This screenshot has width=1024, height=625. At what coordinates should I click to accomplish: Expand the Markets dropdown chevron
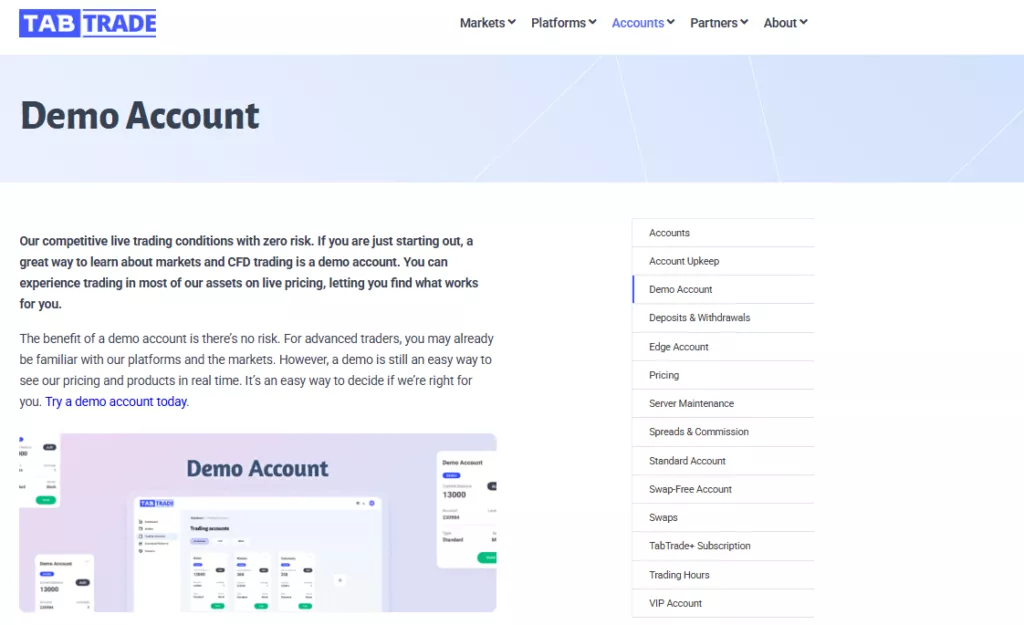pyautogui.click(x=512, y=22)
